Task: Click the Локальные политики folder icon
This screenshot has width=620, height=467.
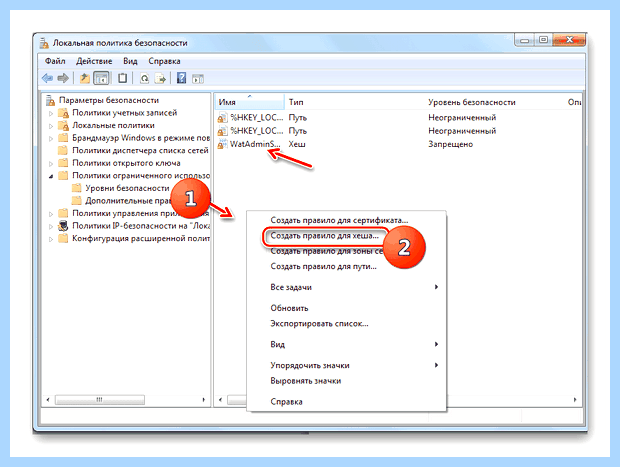Action: click(63, 126)
